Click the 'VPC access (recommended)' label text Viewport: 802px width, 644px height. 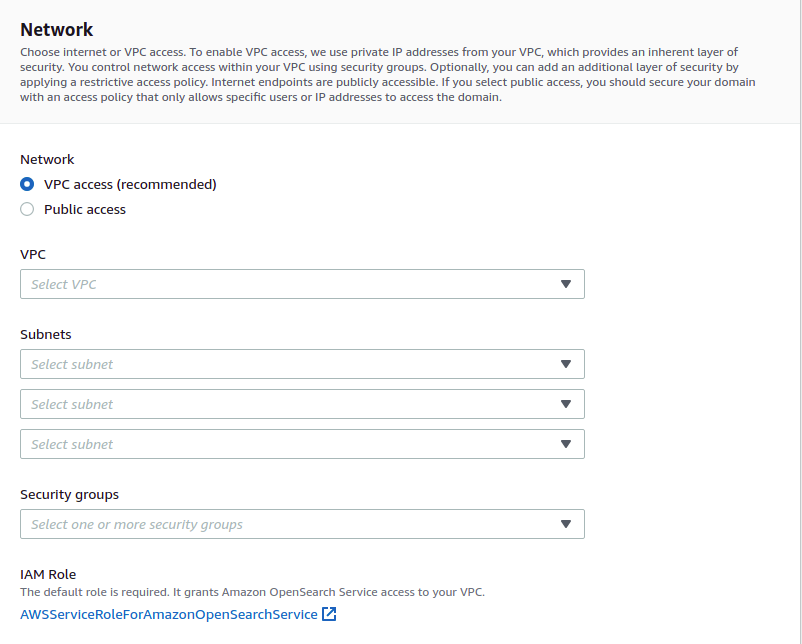point(130,185)
